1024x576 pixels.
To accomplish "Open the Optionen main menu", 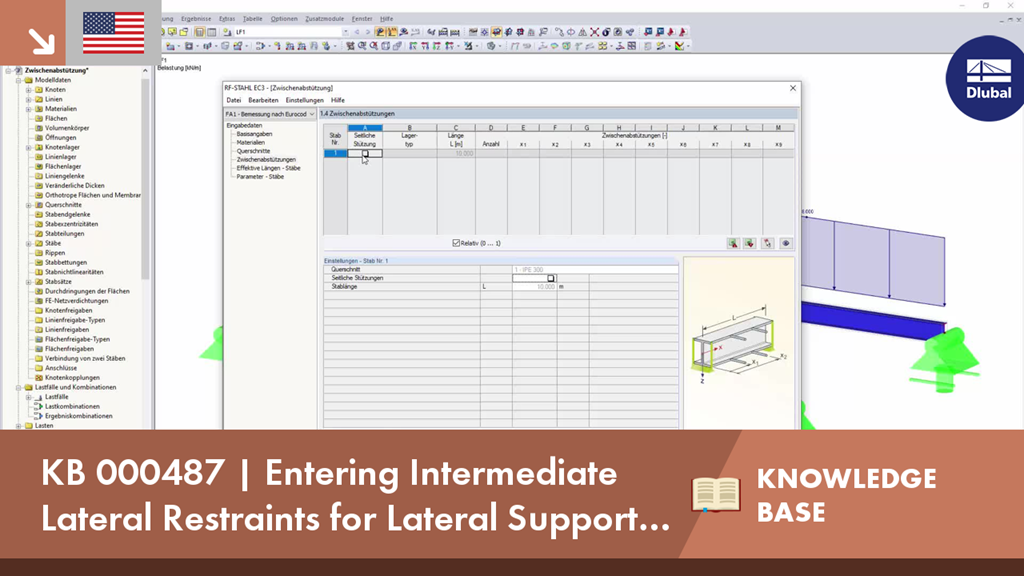I will coord(284,19).
